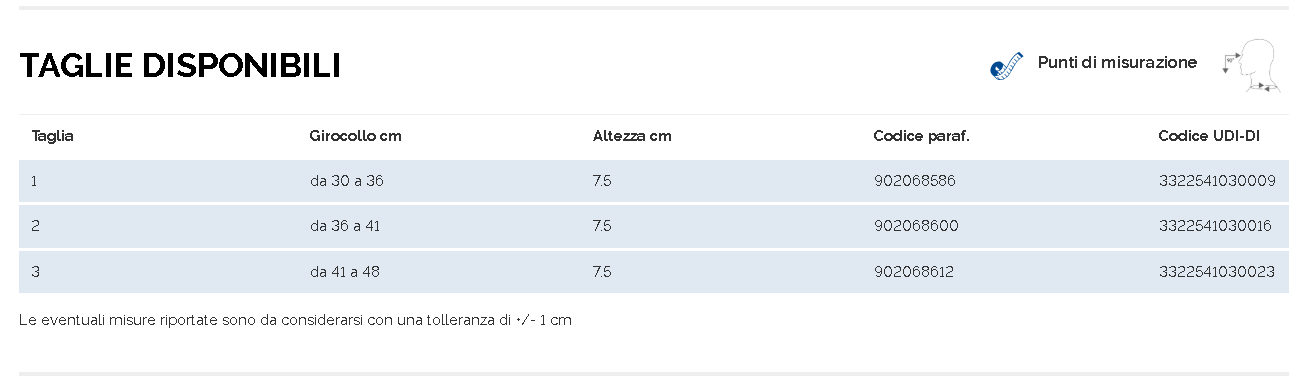Click pharmacy code 902068600
This screenshot has width=1305, height=379.
click(916, 226)
